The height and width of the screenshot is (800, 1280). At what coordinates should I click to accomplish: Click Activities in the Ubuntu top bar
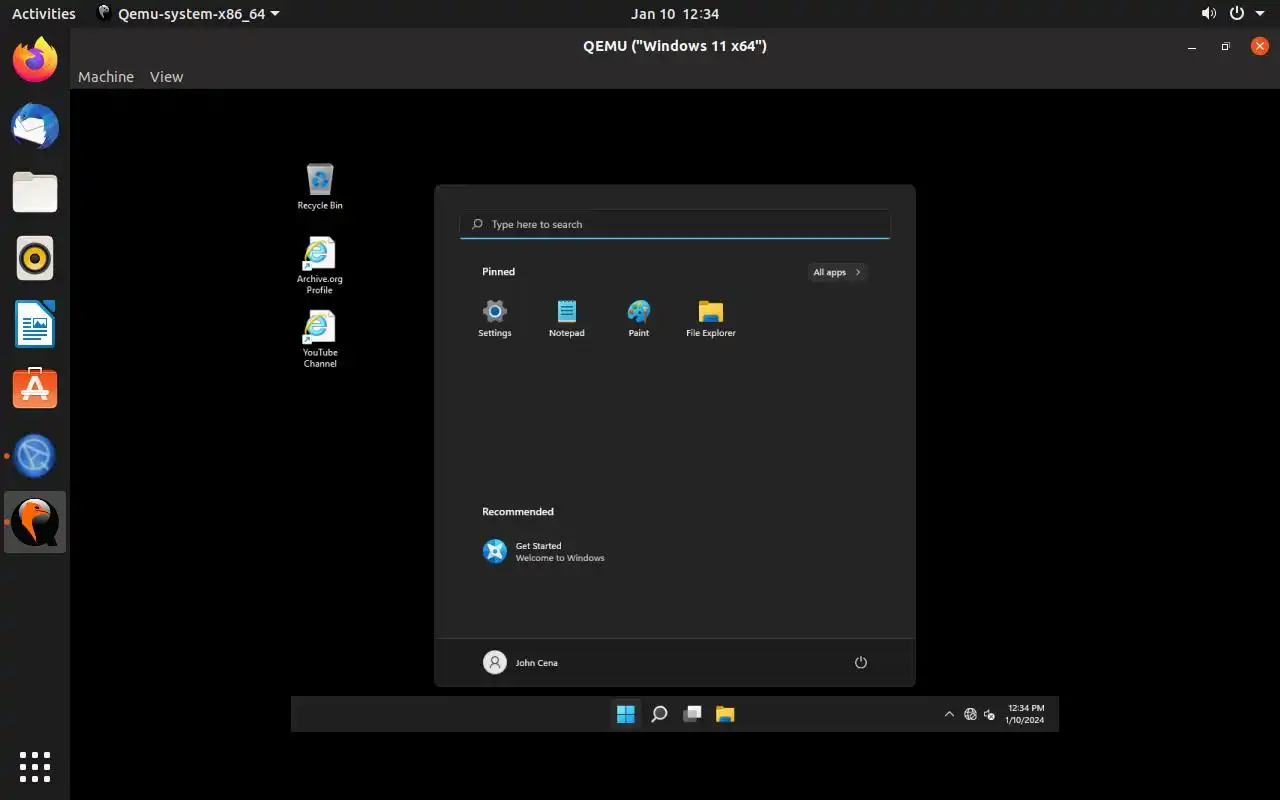click(x=44, y=14)
